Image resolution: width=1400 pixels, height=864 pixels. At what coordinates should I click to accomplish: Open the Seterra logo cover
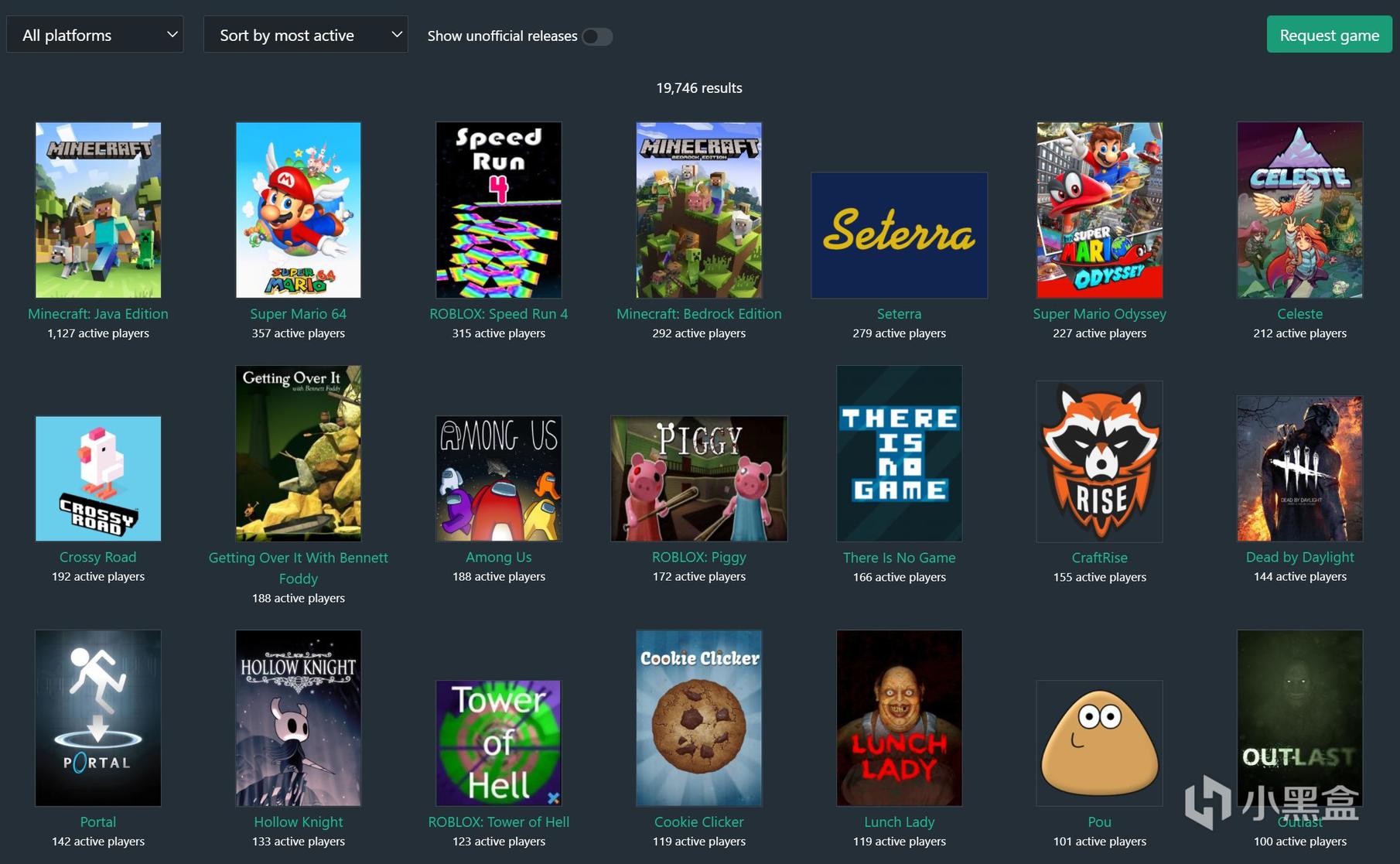point(900,235)
